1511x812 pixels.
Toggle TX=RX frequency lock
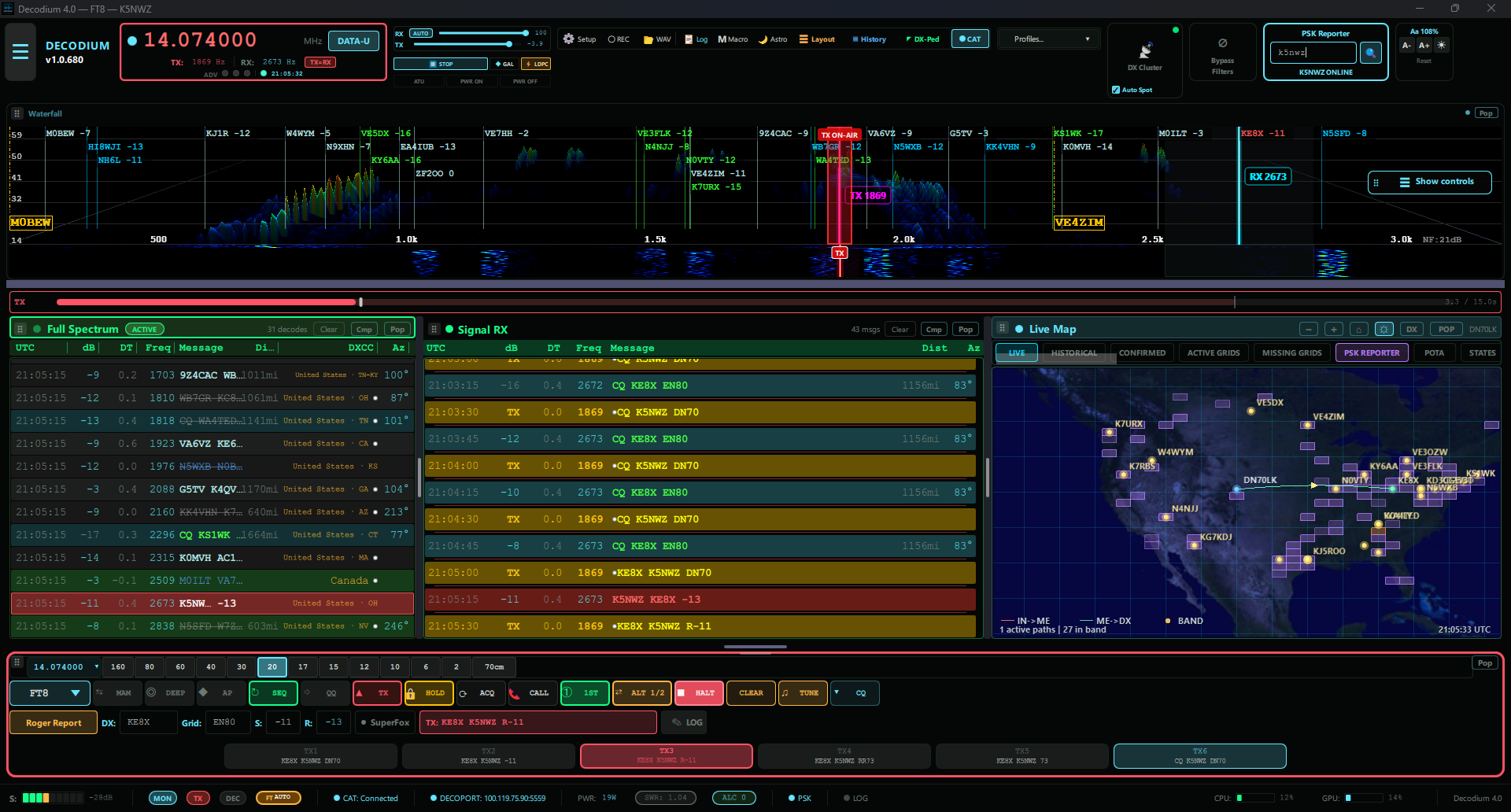point(320,62)
